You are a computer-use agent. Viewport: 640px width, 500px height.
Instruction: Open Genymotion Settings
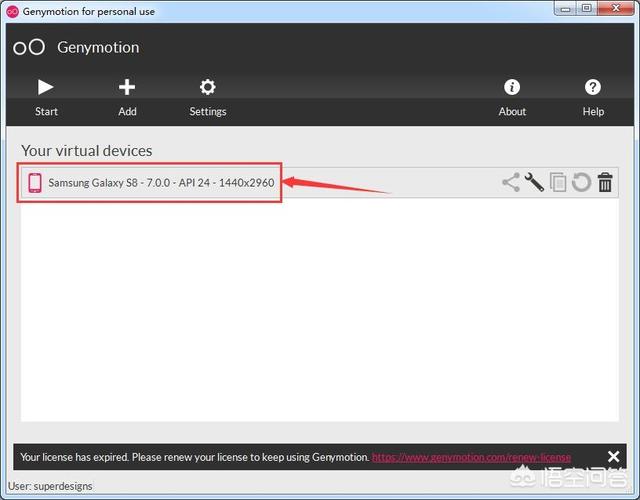click(208, 97)
